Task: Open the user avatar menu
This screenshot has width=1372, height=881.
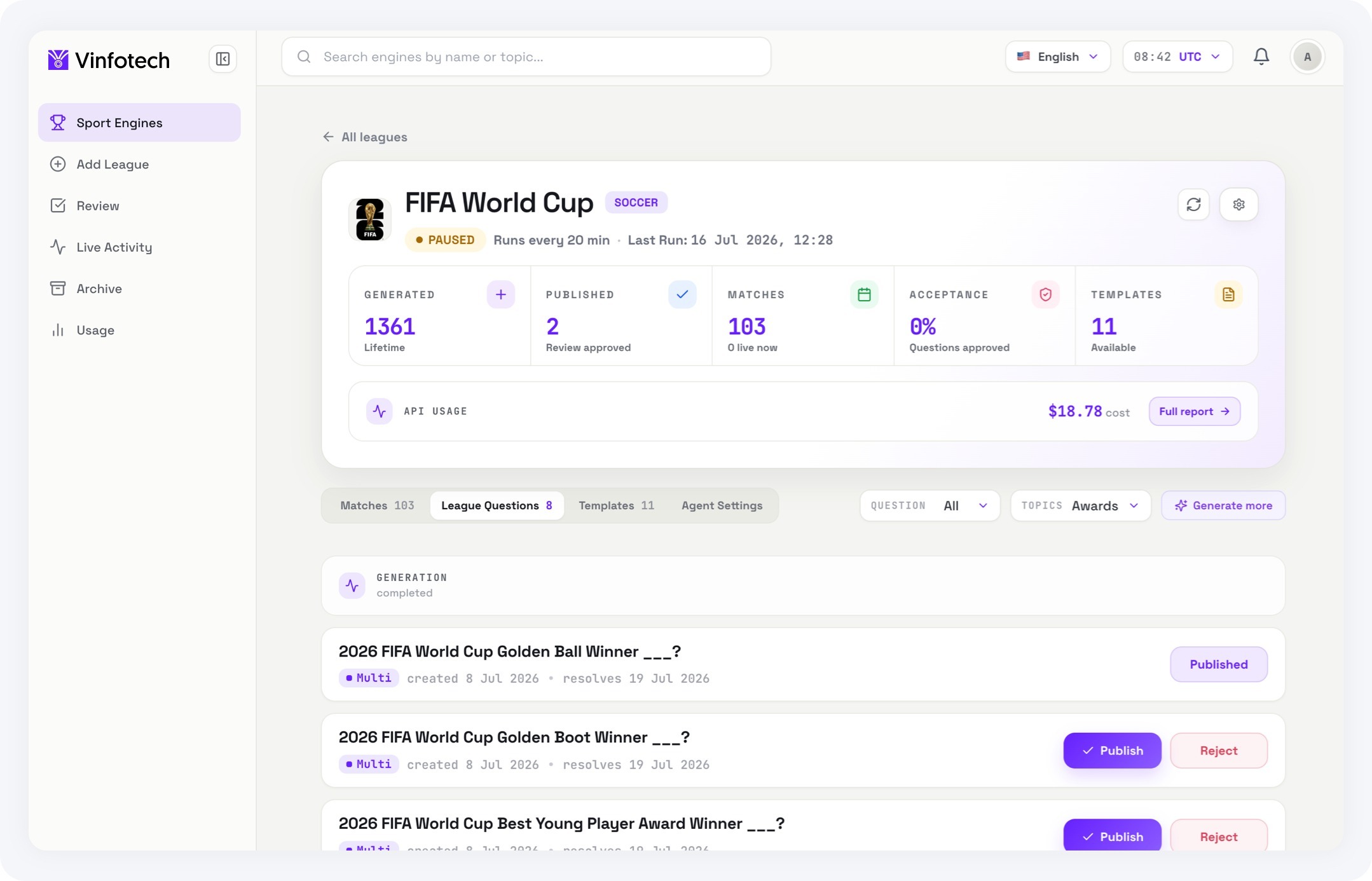Action: pos(1307,57)
